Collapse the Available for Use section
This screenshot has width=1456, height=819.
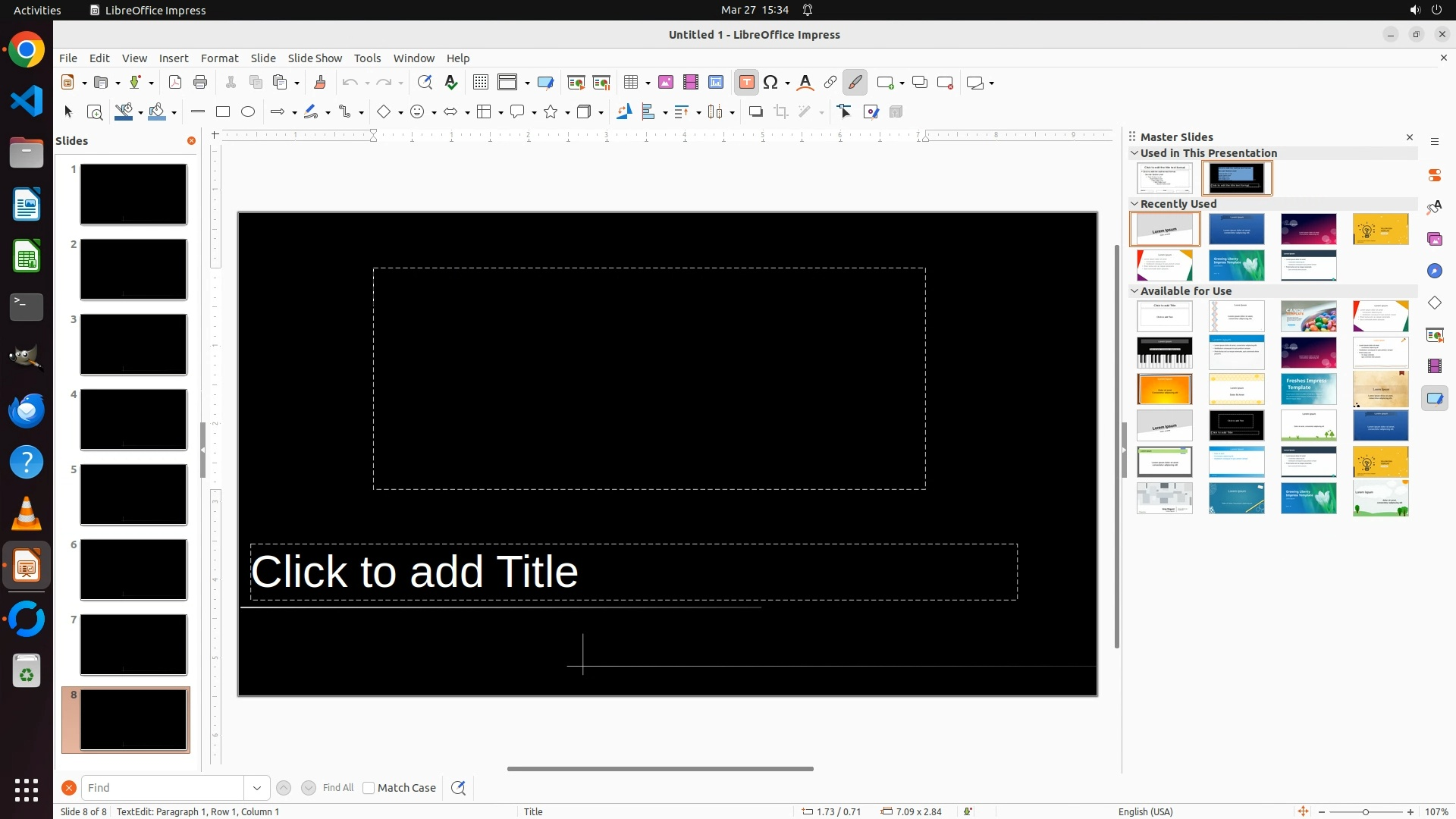[x=1134, y=290]
